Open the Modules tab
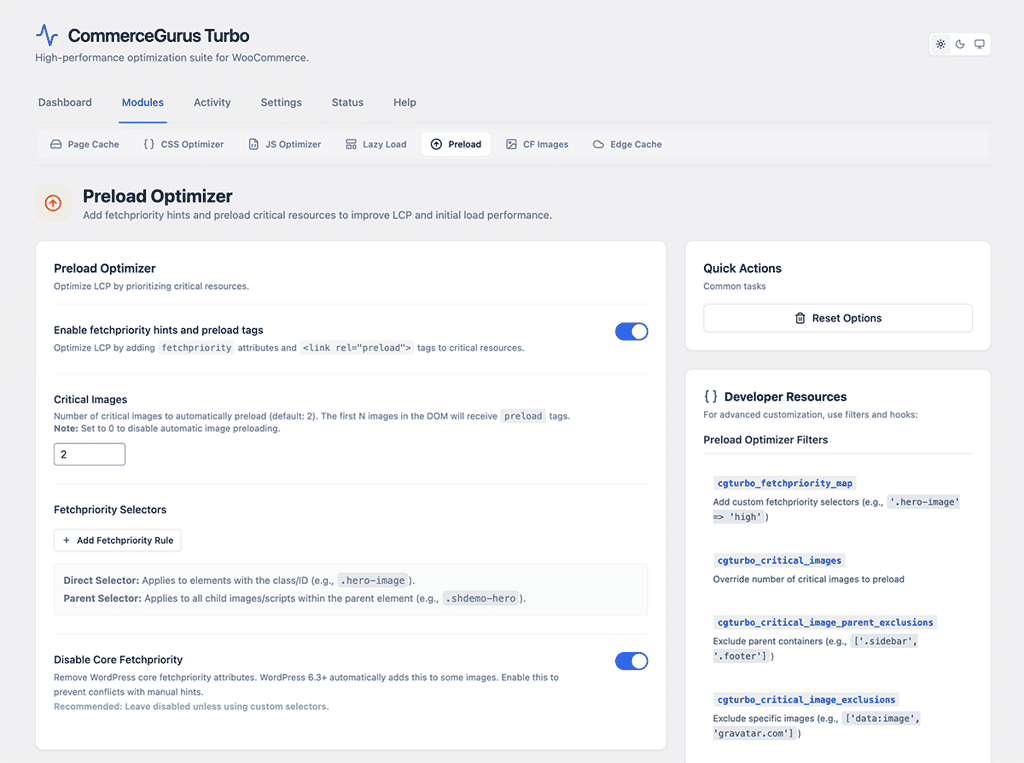Image resolution: width=1024 pixels, height=763 pixels. tap(142, 103)
